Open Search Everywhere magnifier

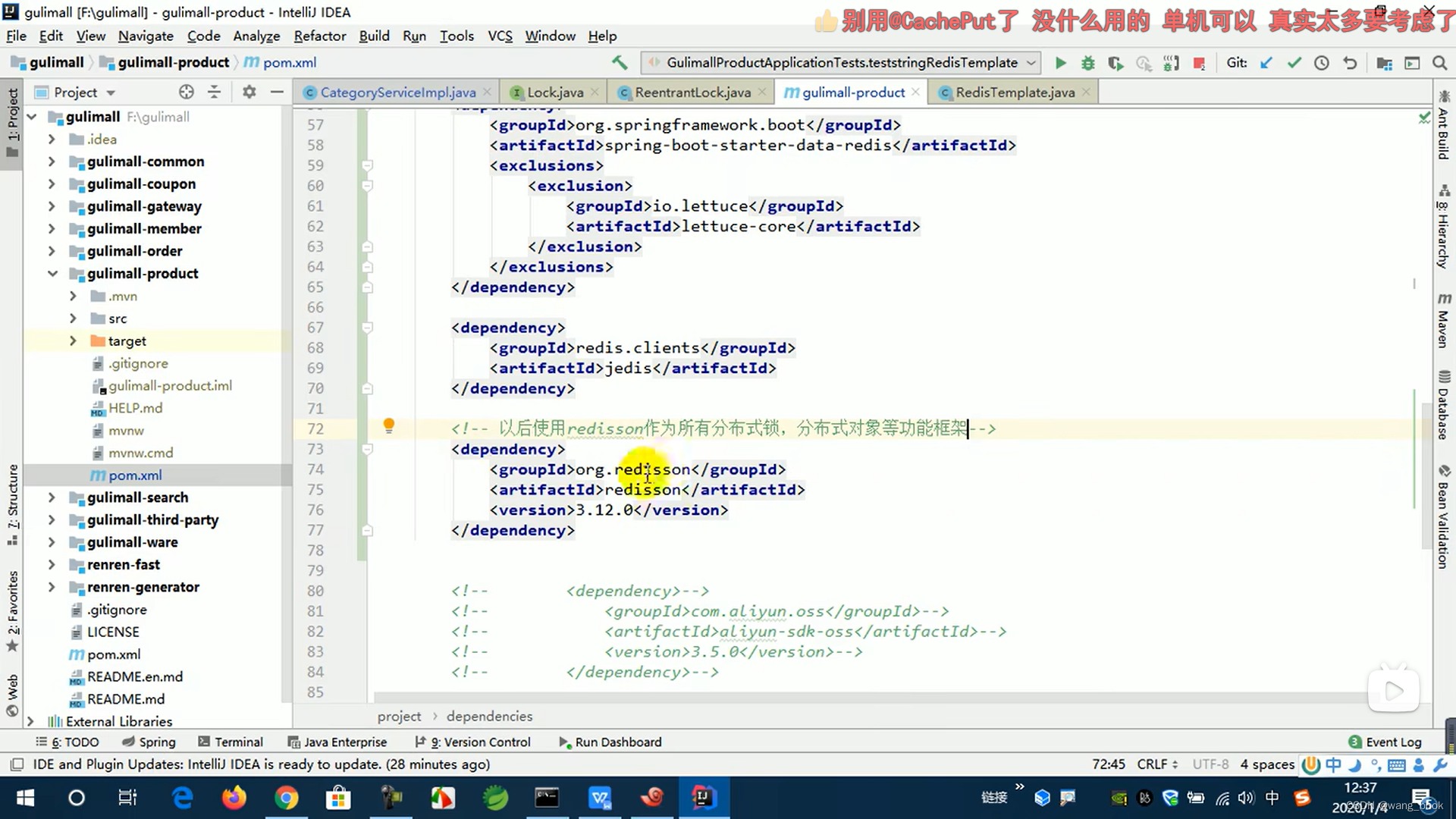pos(1439,63)
